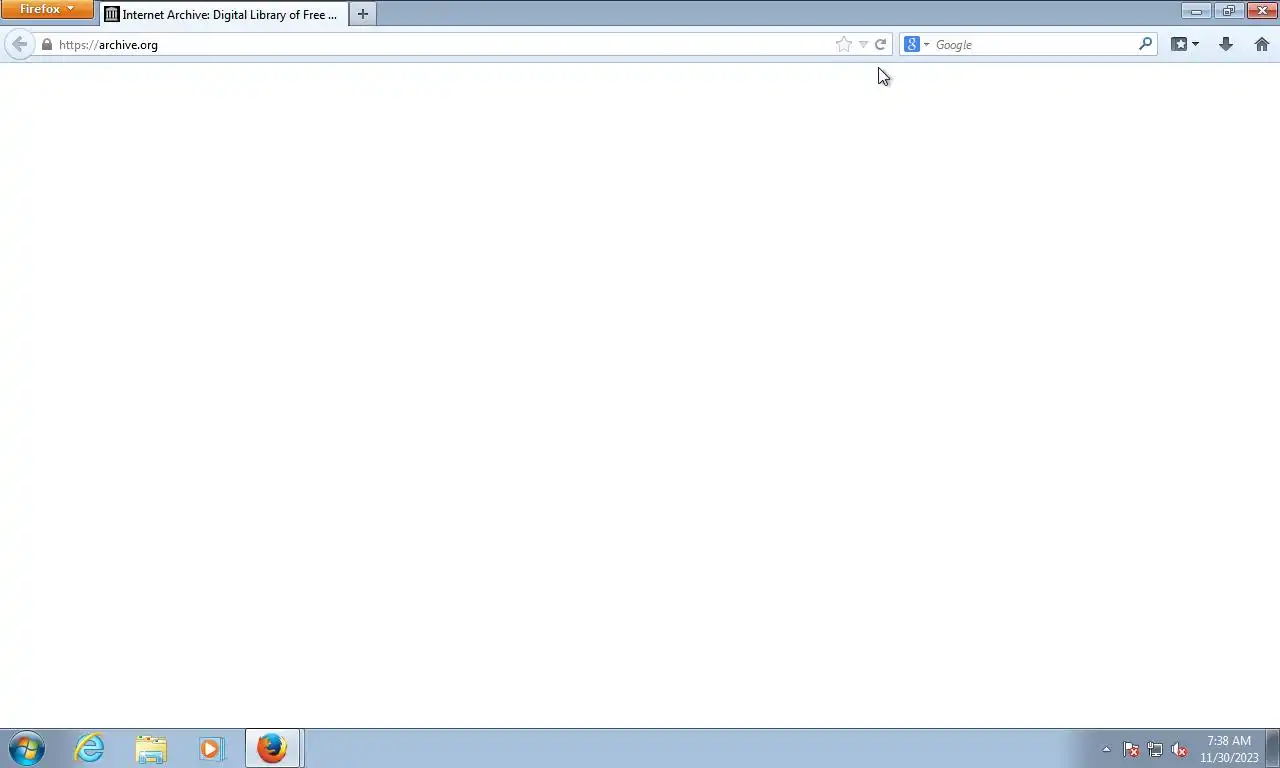Viewport: 1280px width, 768px height.
Task: Focus the archive.org URL address field
Action: [443, 45]
